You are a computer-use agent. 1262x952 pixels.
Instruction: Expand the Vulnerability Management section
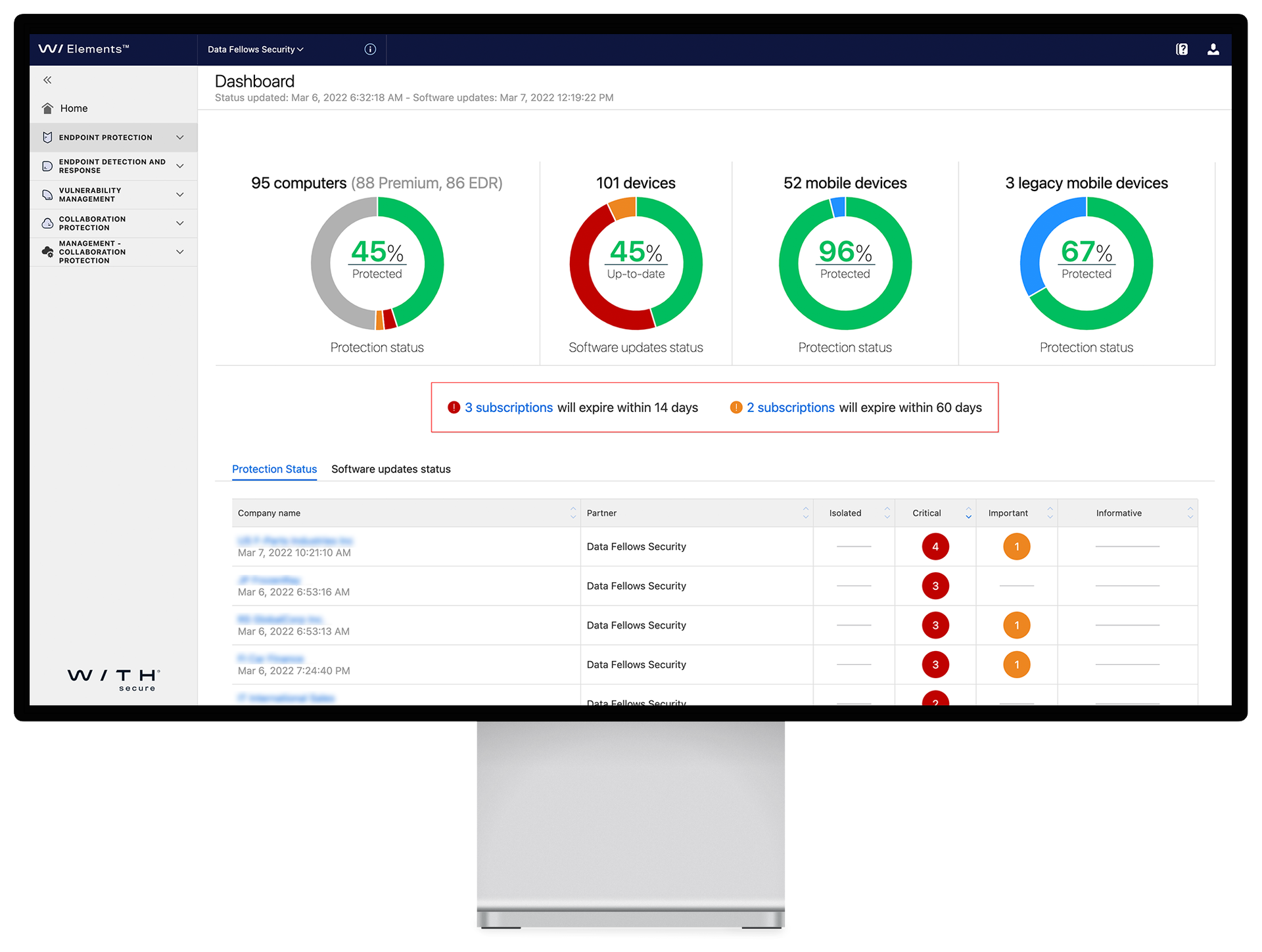click(x=180, y=194)
